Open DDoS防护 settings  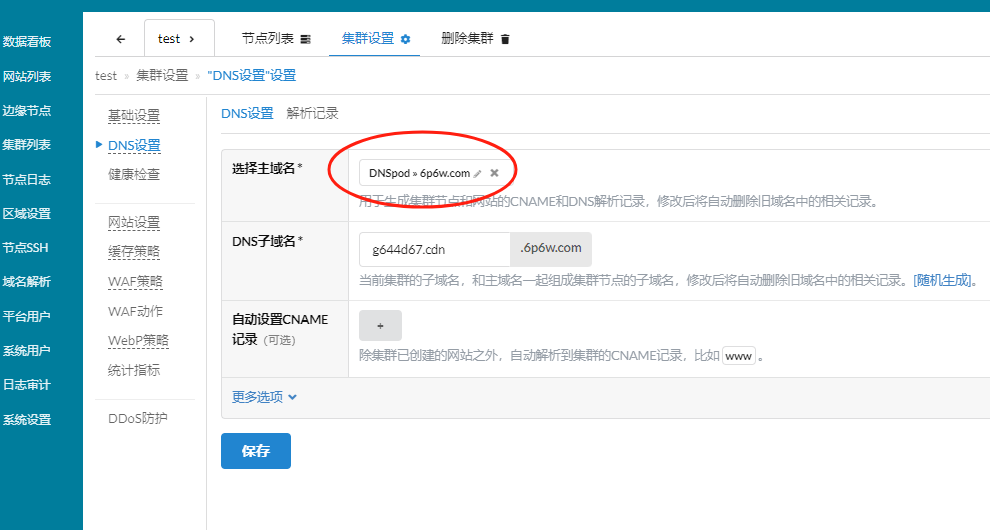pyautogui.click(x=138, y=418)
